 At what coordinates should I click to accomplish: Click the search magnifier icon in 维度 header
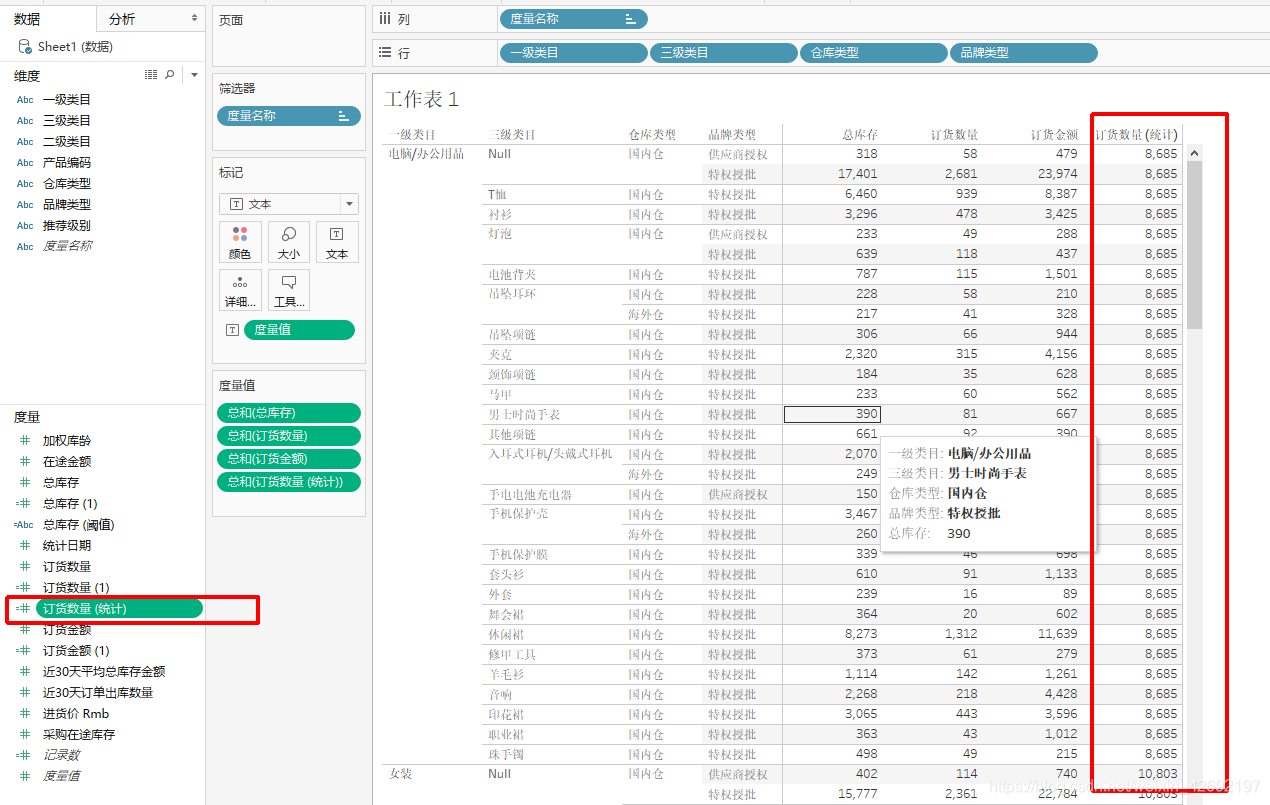[x=170, y=75]
